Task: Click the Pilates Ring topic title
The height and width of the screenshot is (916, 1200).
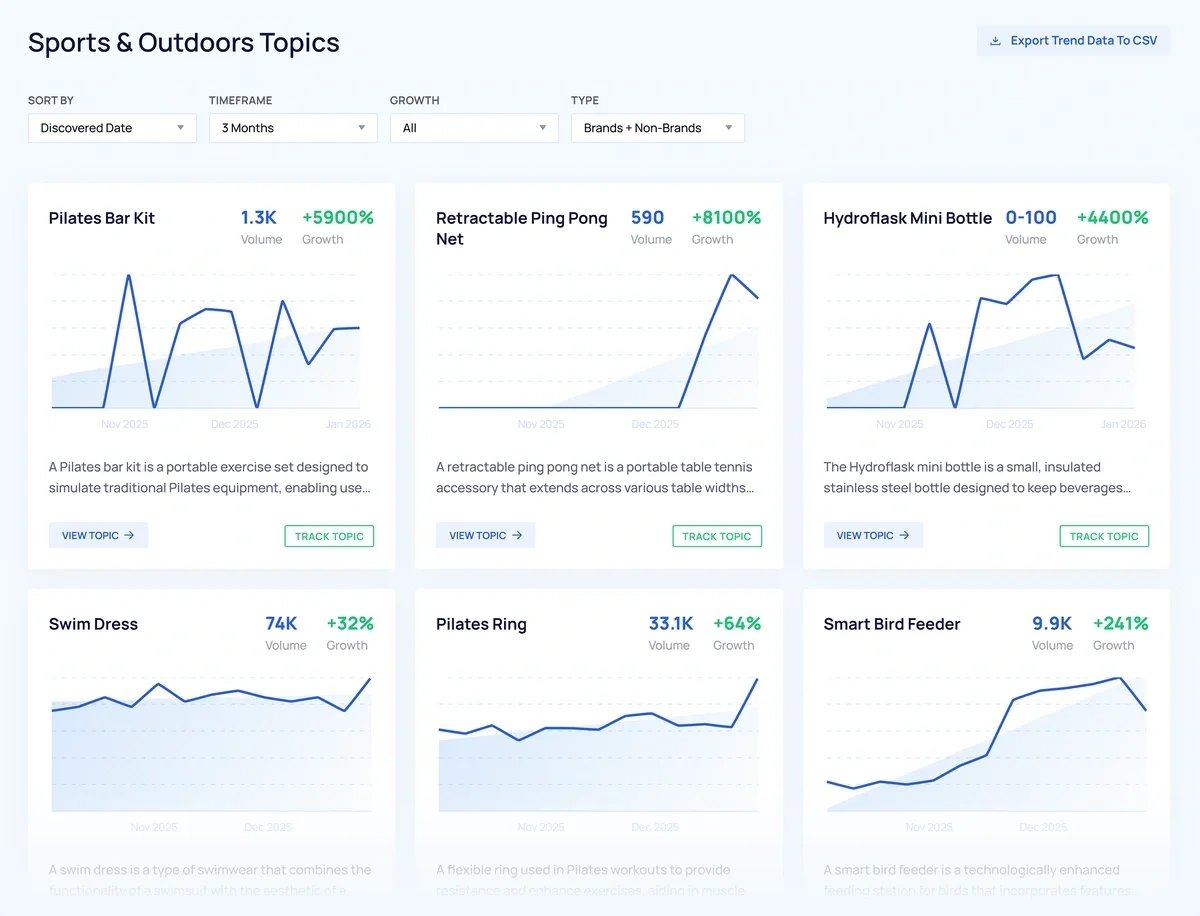Action: (x=481, y=624)
